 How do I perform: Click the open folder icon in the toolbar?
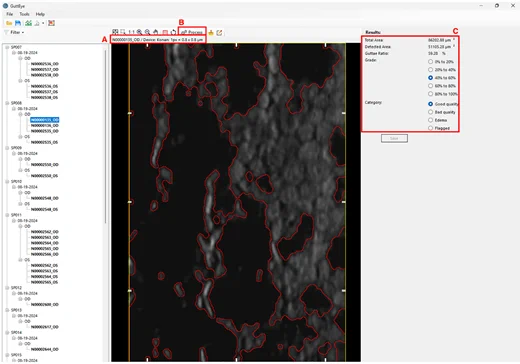[9, 23]
